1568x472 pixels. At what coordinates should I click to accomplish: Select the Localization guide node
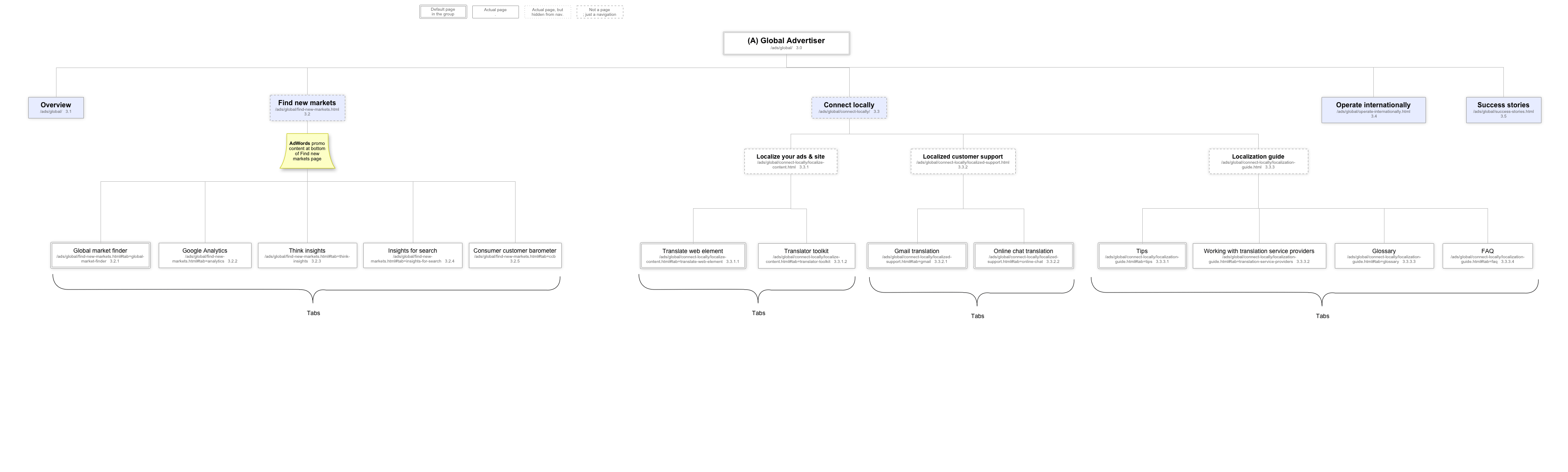coord(1258,161)
